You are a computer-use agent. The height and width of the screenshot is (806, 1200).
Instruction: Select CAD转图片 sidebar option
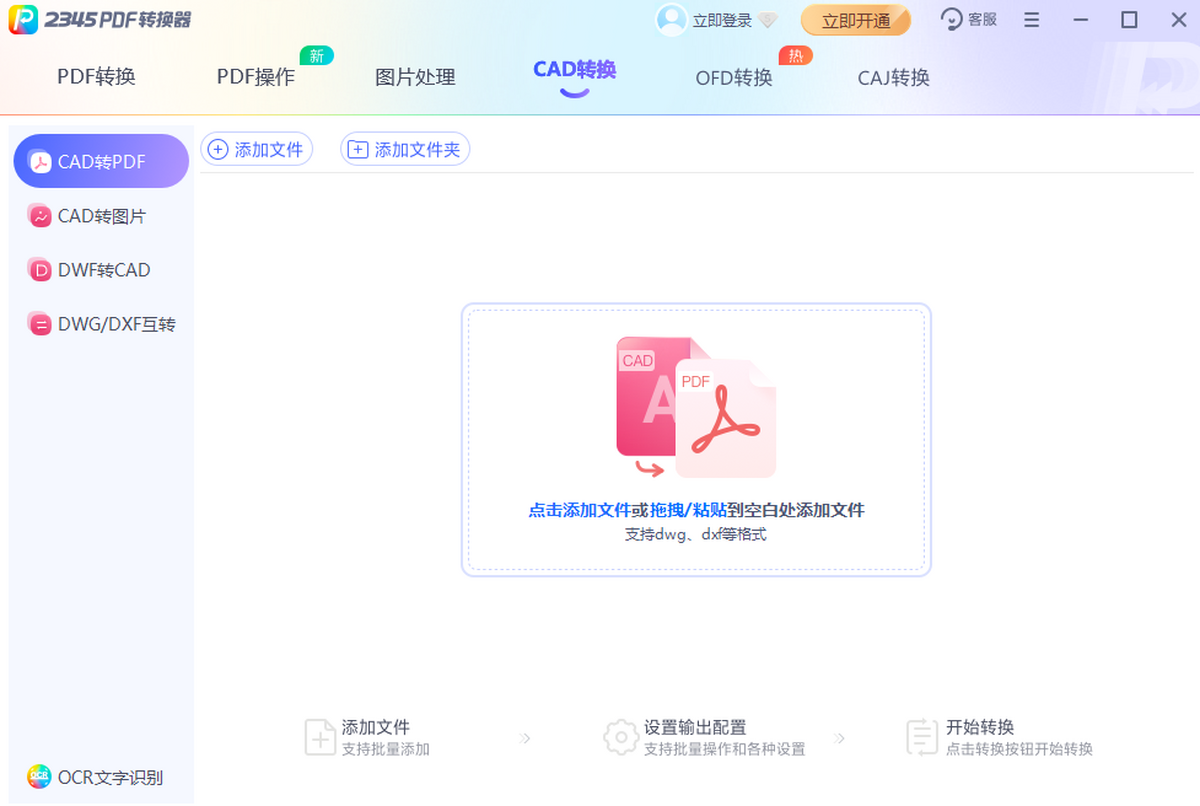pyautogui.click(x=101, y=216)
